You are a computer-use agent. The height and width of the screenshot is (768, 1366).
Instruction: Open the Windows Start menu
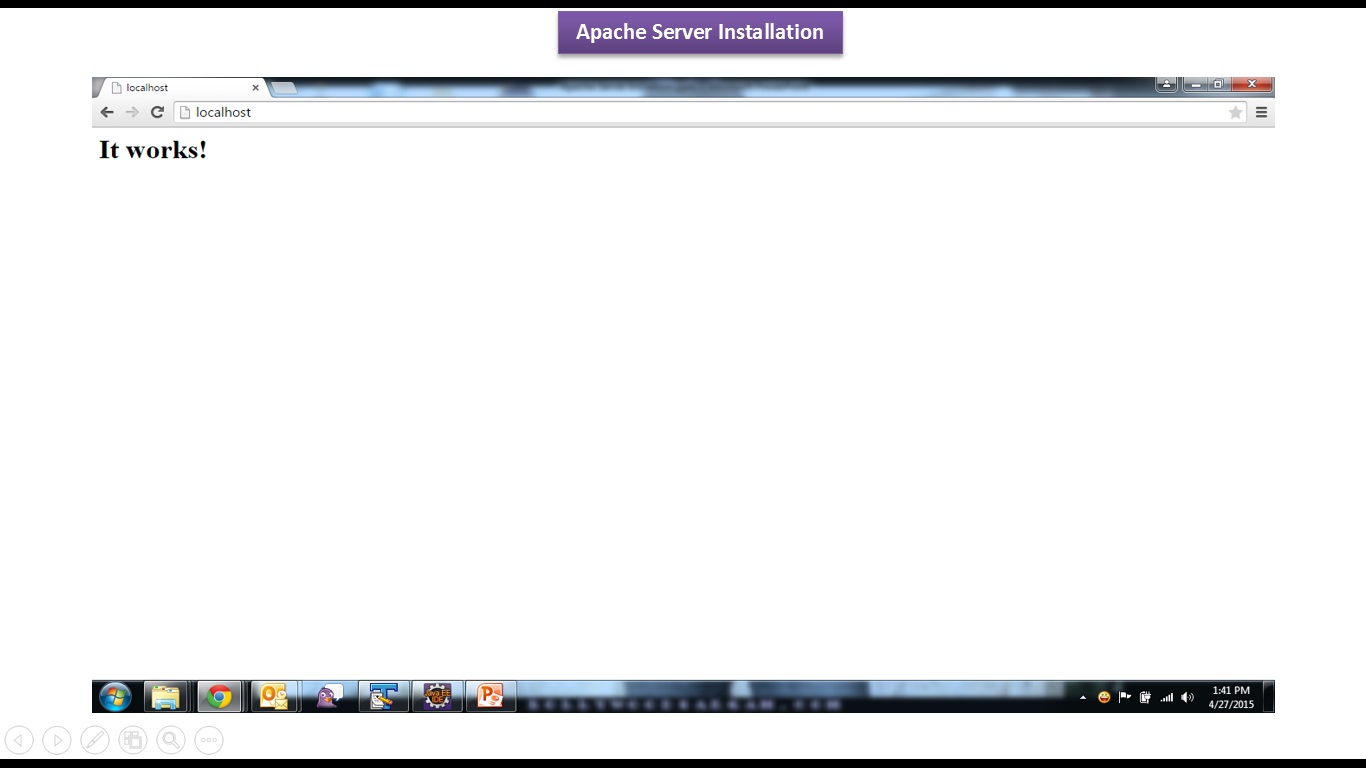coord(115,696)
